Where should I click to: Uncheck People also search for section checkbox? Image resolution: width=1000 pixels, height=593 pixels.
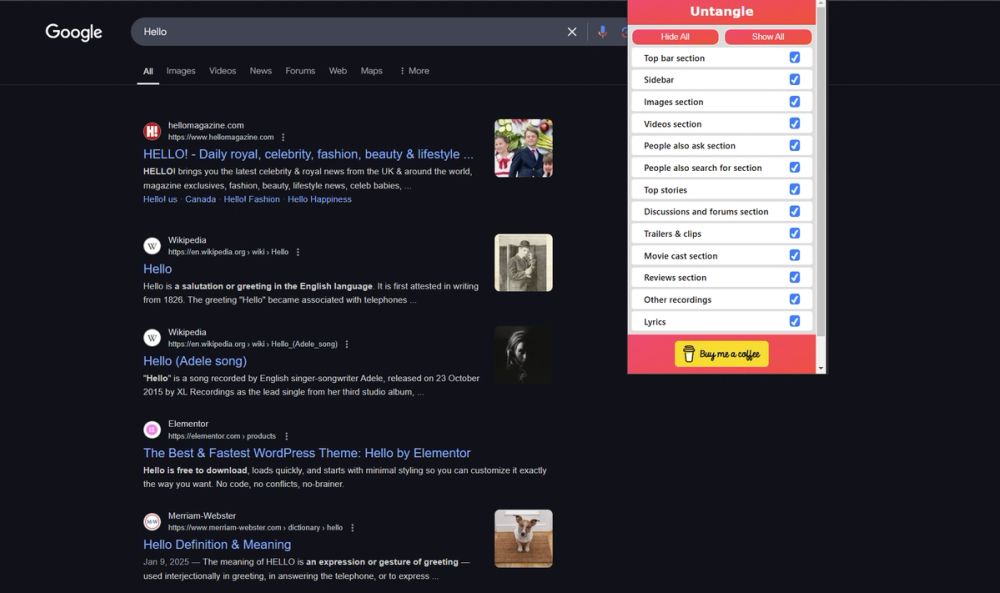coord(795,167)
